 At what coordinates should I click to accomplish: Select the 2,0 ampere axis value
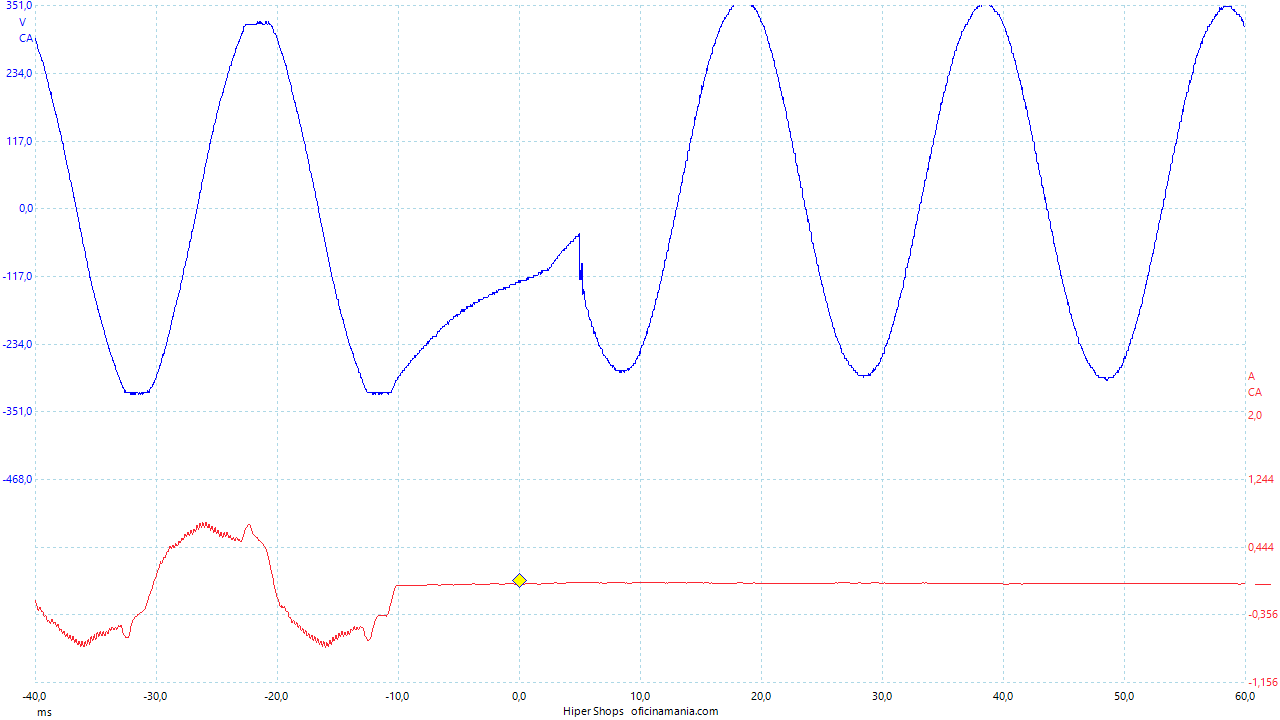[x=1255, y=415]
